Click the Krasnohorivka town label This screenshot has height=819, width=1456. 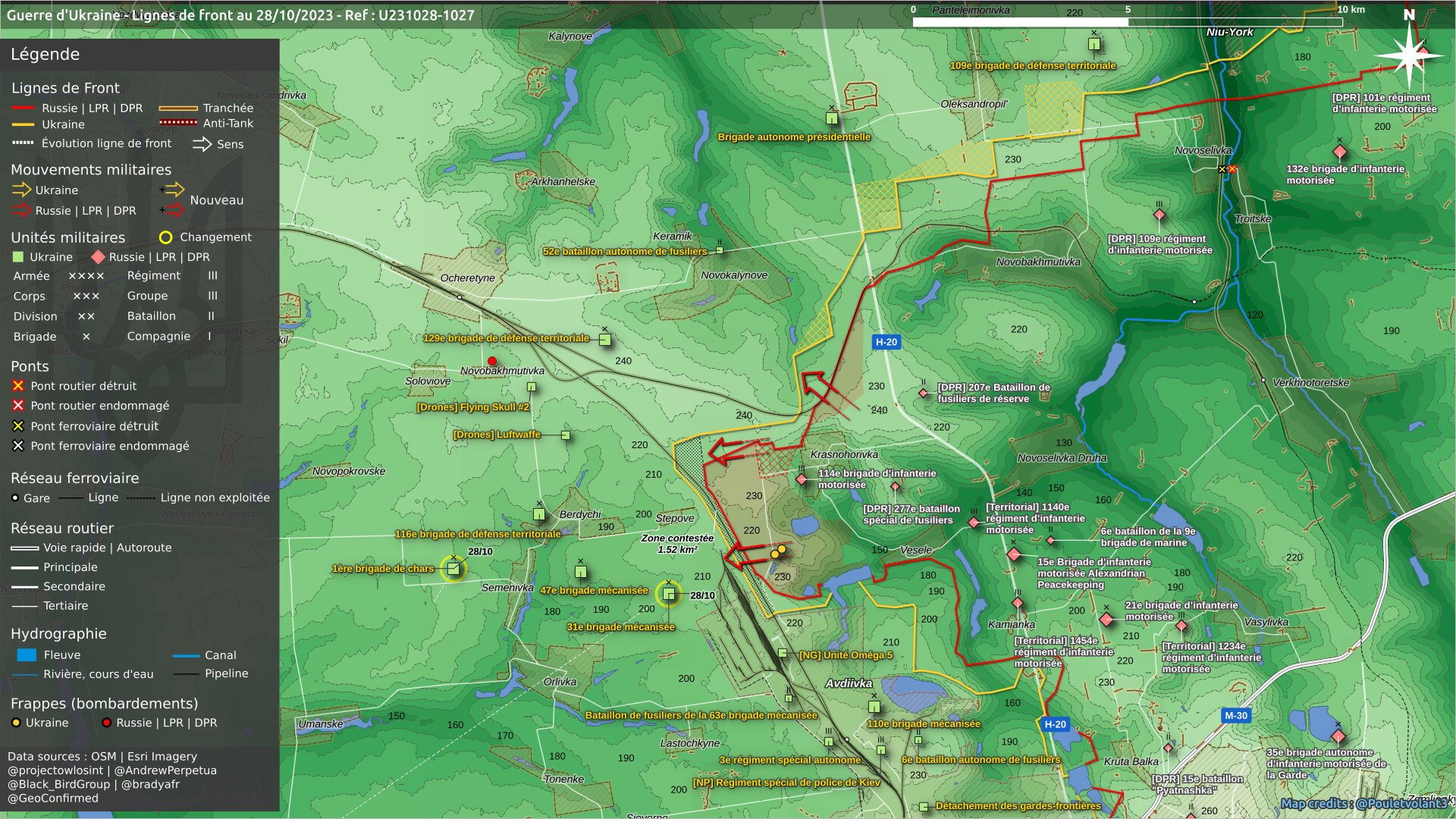(844, 454)
